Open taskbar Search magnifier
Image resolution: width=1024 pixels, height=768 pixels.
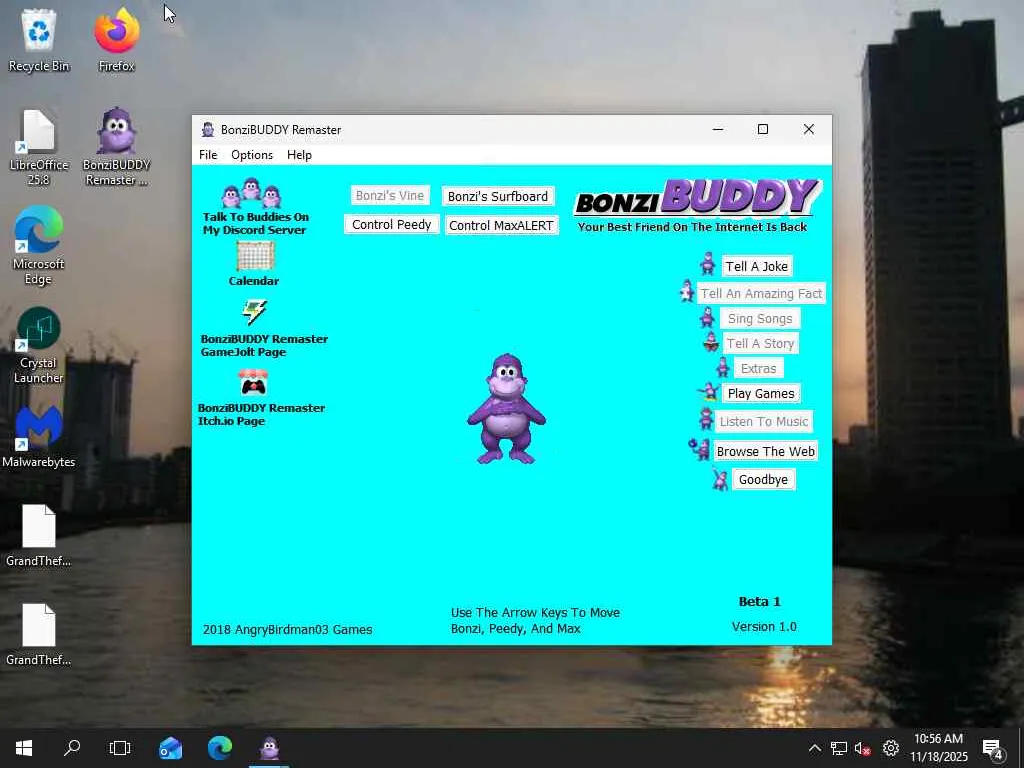pos(72,748)
